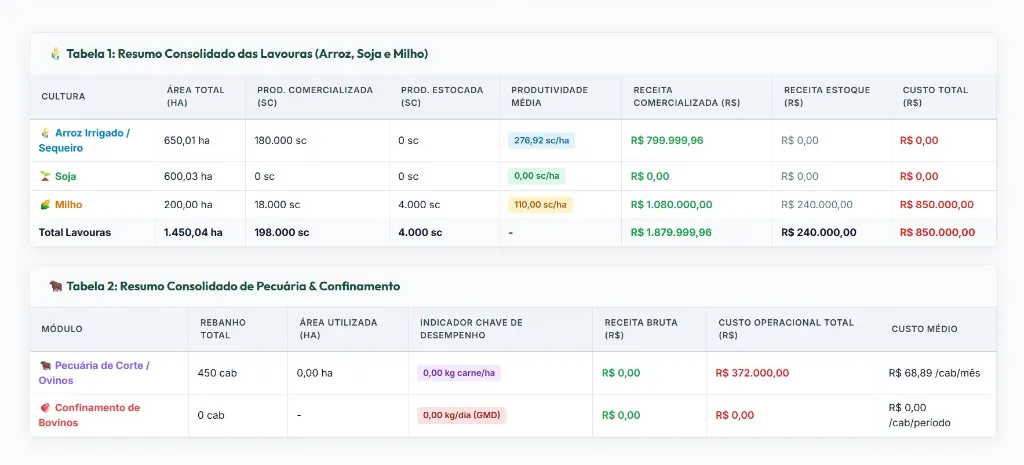Click the Total Lavouras row label
1024x465 pixels.
click(x=74, y=232)
